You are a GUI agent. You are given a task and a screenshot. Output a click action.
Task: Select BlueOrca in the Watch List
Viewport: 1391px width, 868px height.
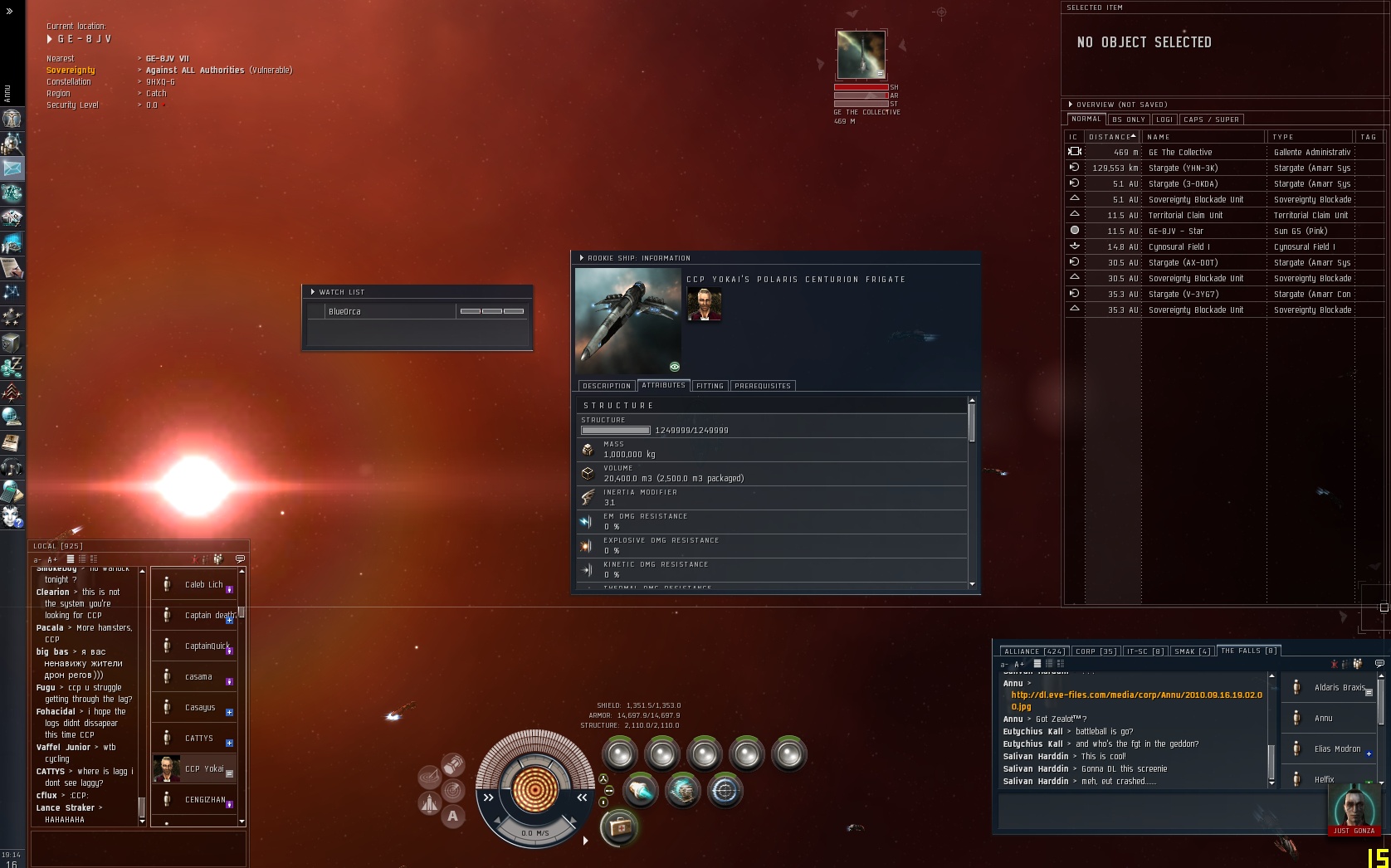(418, 311)
